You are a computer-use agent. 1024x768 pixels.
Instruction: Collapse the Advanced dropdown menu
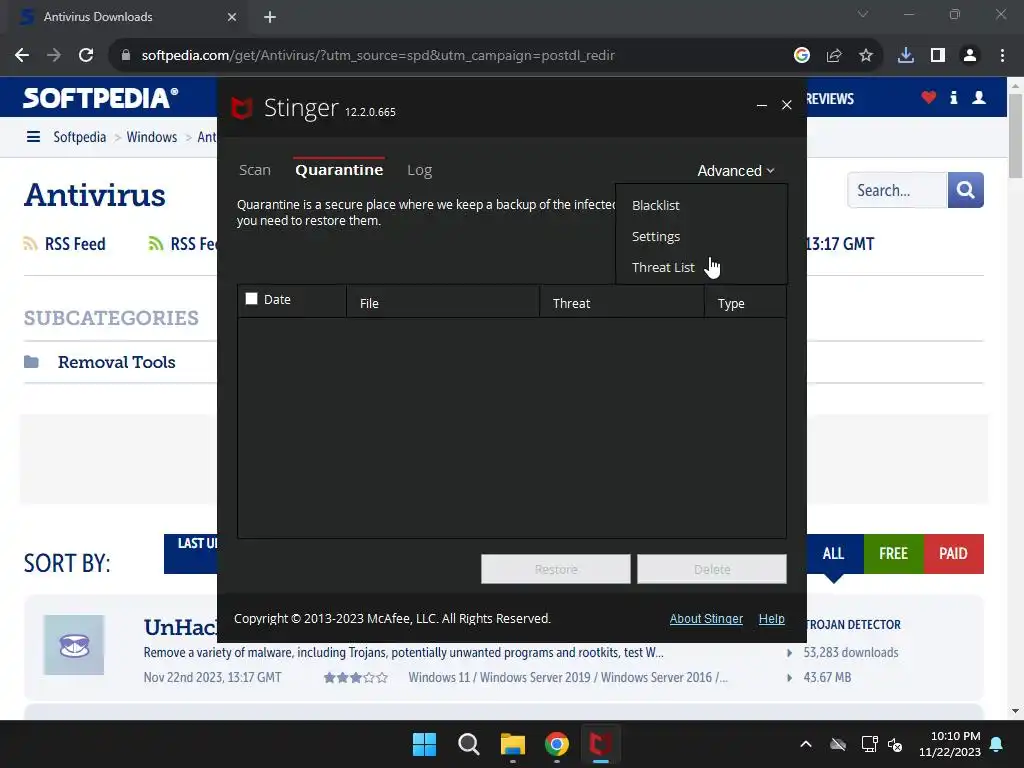735,170
